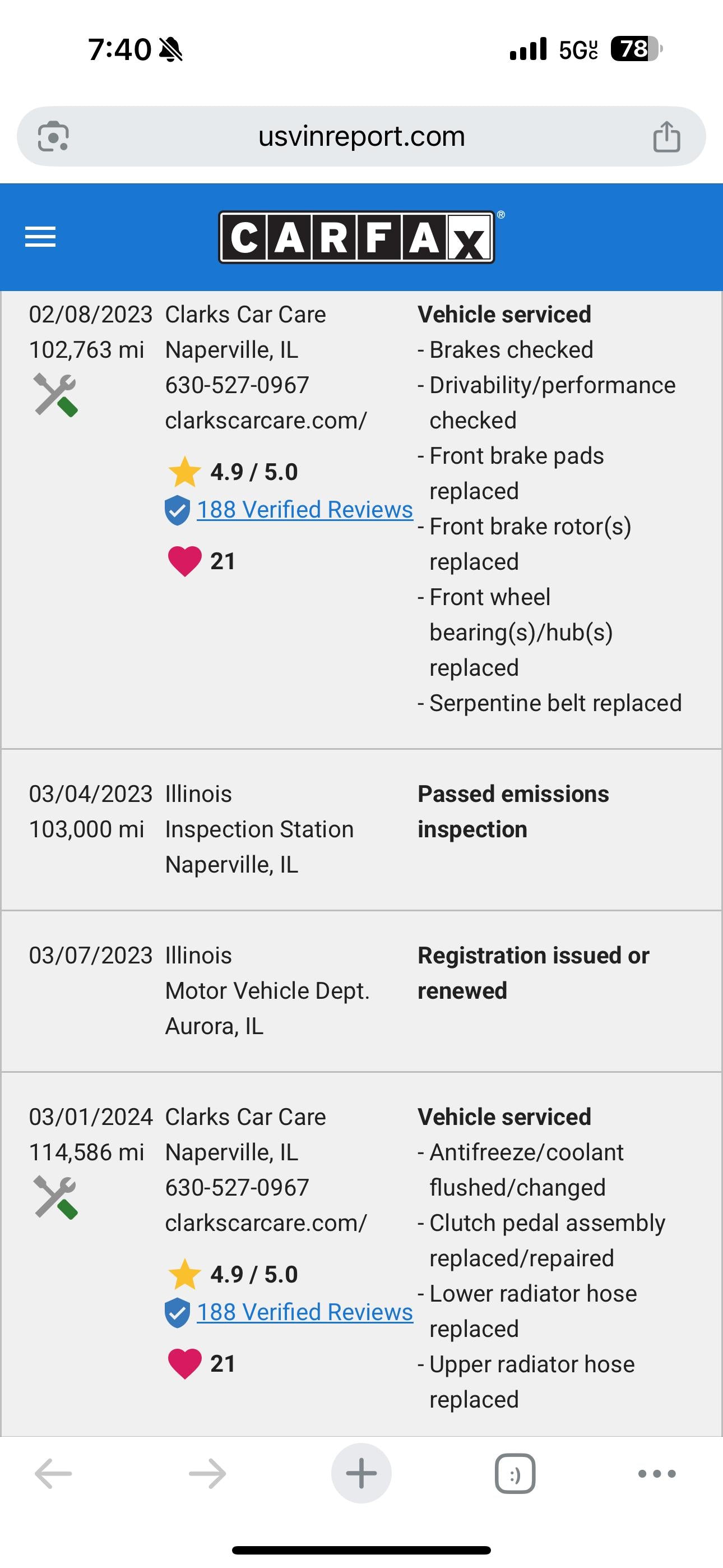Open the tab switcher smiley button
The width and height of the screenshot is (723, 1568).
[x=516, y=1473]
